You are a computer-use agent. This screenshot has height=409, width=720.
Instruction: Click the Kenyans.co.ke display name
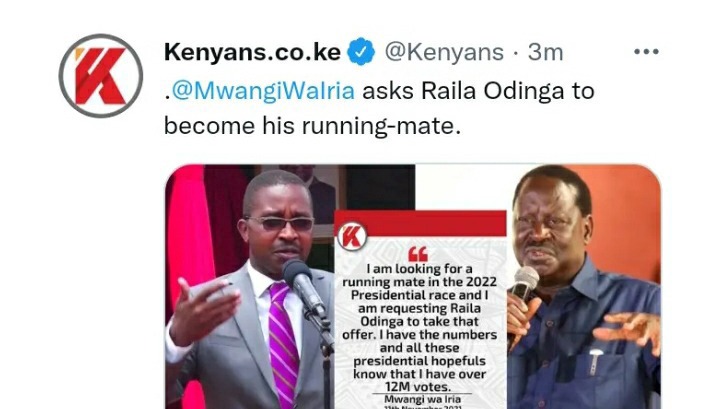(252, 52)
